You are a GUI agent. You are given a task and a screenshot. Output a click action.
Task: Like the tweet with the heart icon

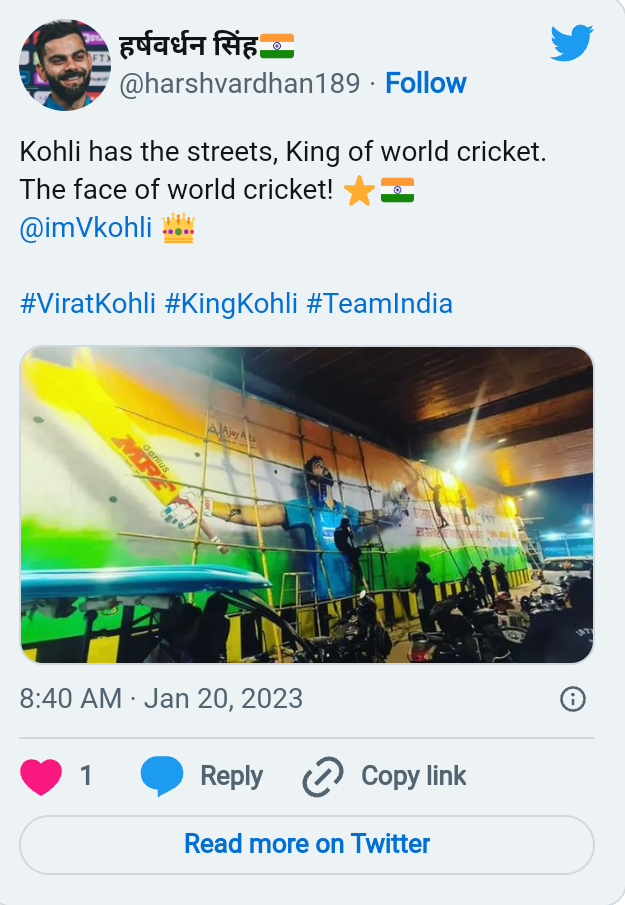pos(41,776)
